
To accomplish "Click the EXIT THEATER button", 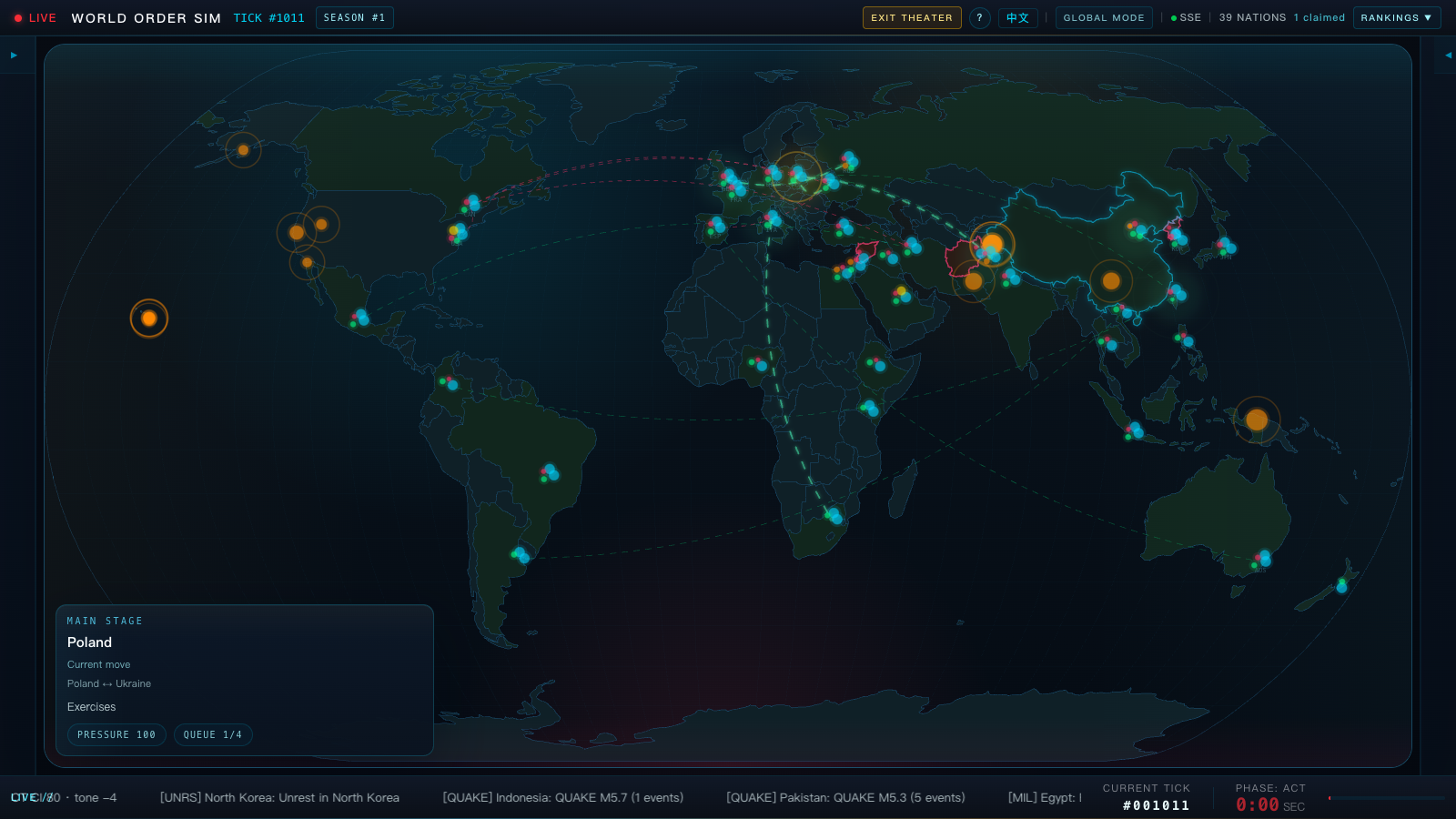I will click(912, 17).
